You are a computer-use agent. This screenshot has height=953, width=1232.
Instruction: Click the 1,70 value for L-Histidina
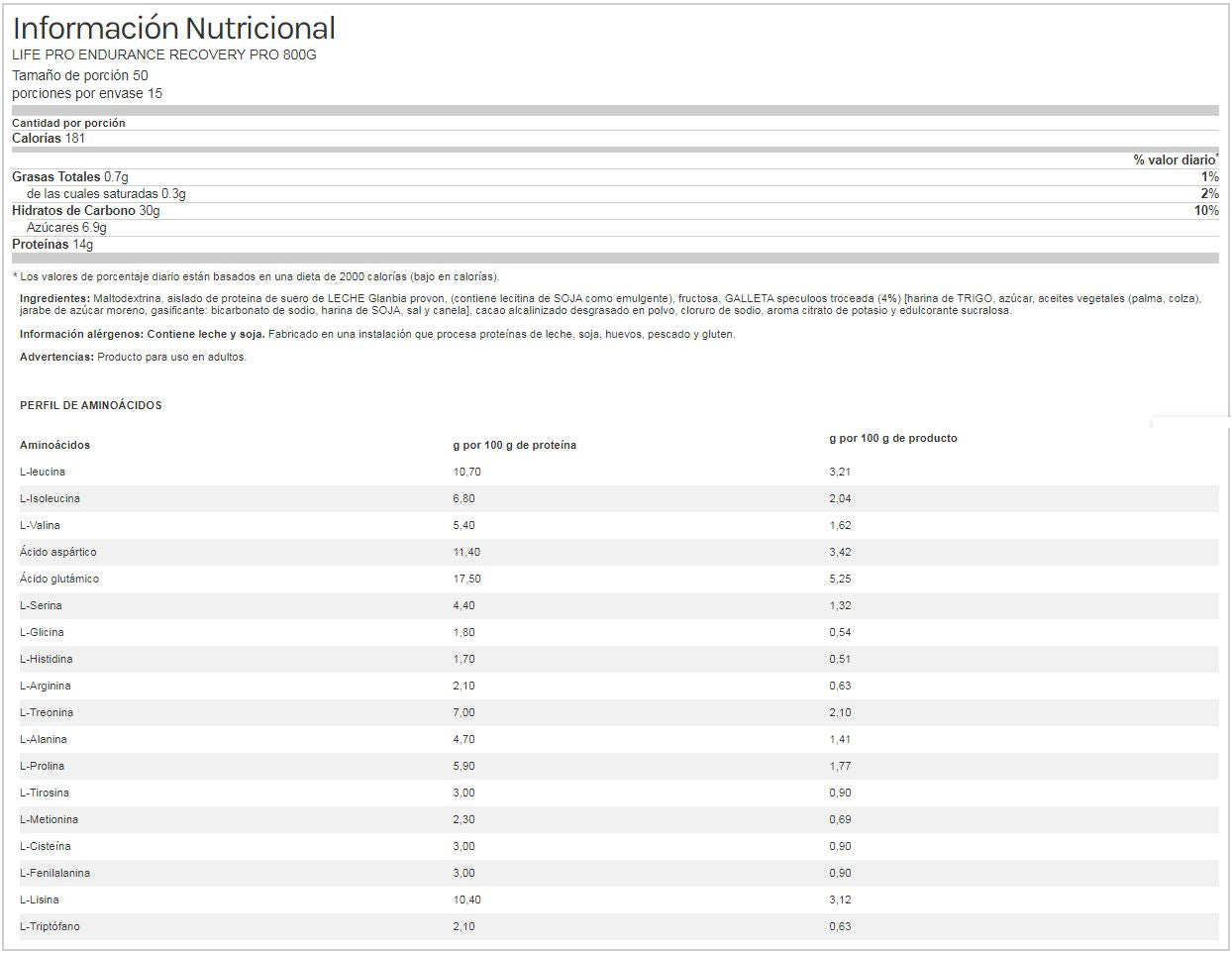click(x=464, y=659)
